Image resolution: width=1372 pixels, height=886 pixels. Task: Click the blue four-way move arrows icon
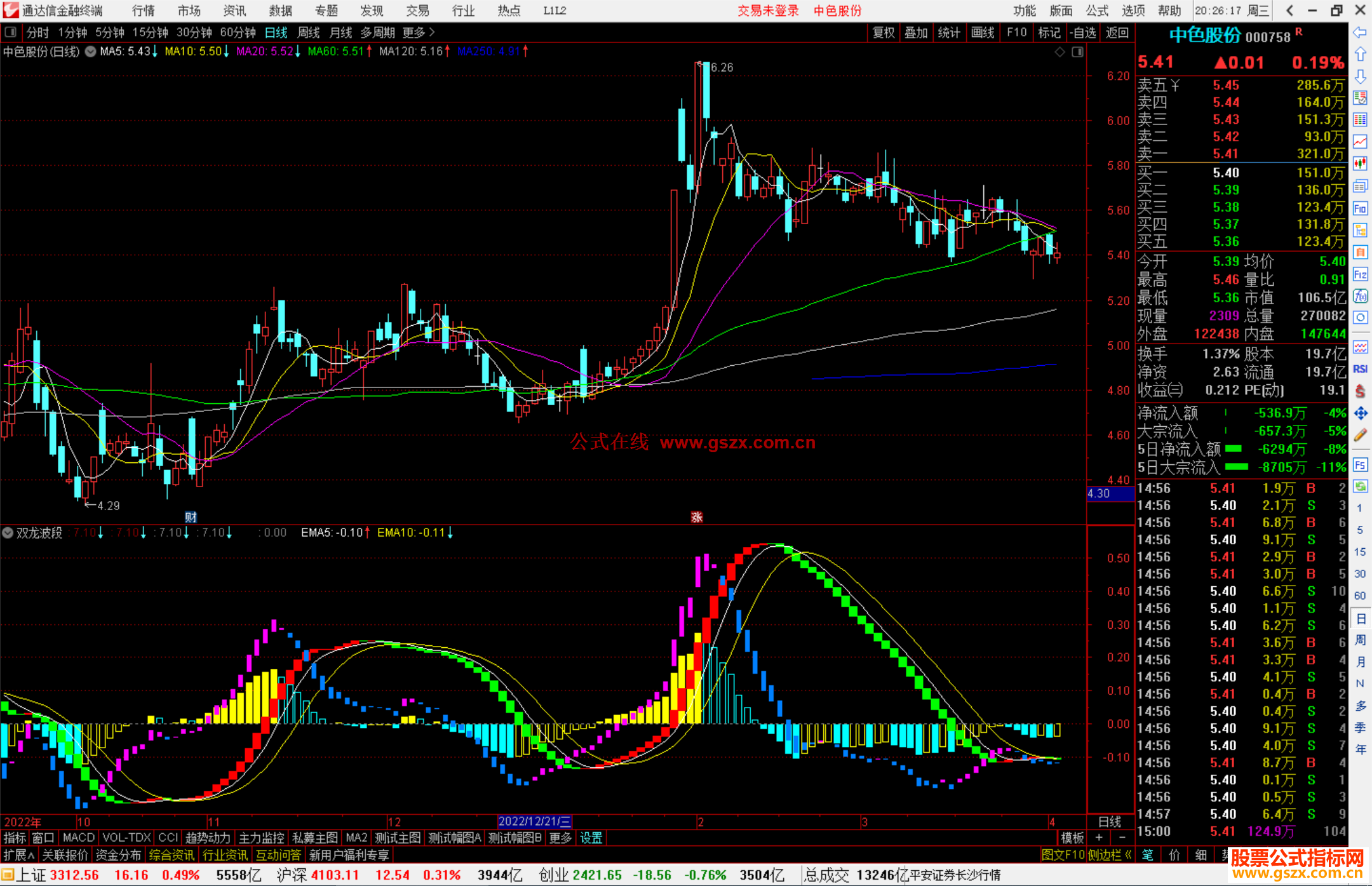(x=1360, y=413)
